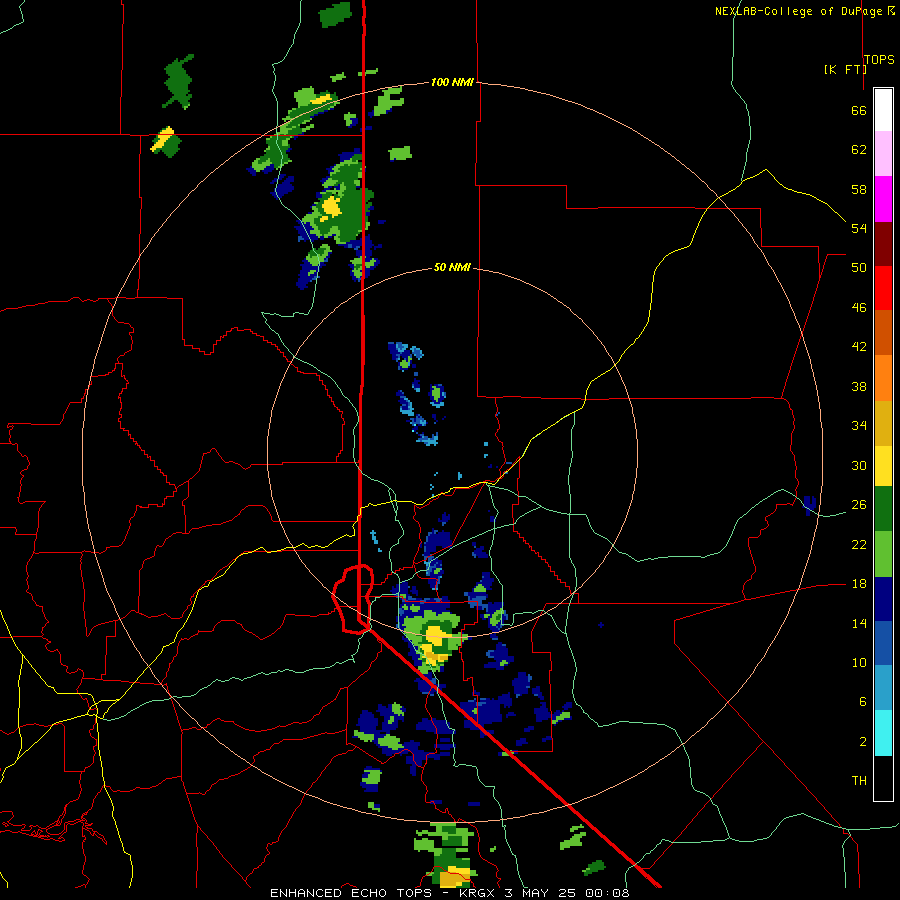Click the small navy echo near the east ring edge
Image resolution: width=900 pixels, height=900 pixels.
[809, 505]
